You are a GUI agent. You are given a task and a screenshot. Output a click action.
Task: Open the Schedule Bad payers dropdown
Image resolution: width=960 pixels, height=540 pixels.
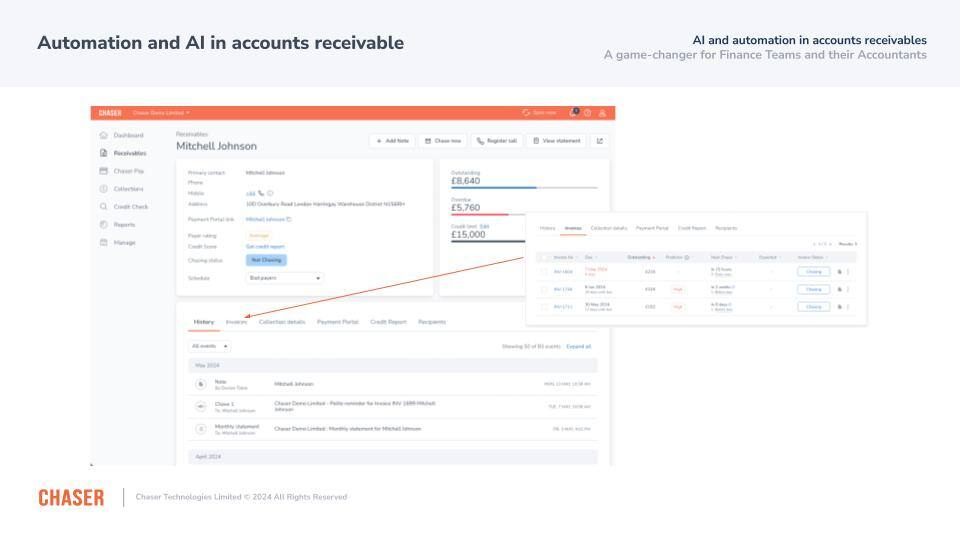(x=285, y=278)
